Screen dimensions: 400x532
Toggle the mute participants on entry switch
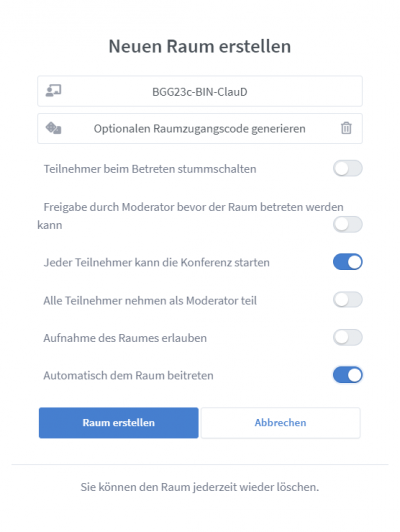pyautogui.click(x=347, y=169)
